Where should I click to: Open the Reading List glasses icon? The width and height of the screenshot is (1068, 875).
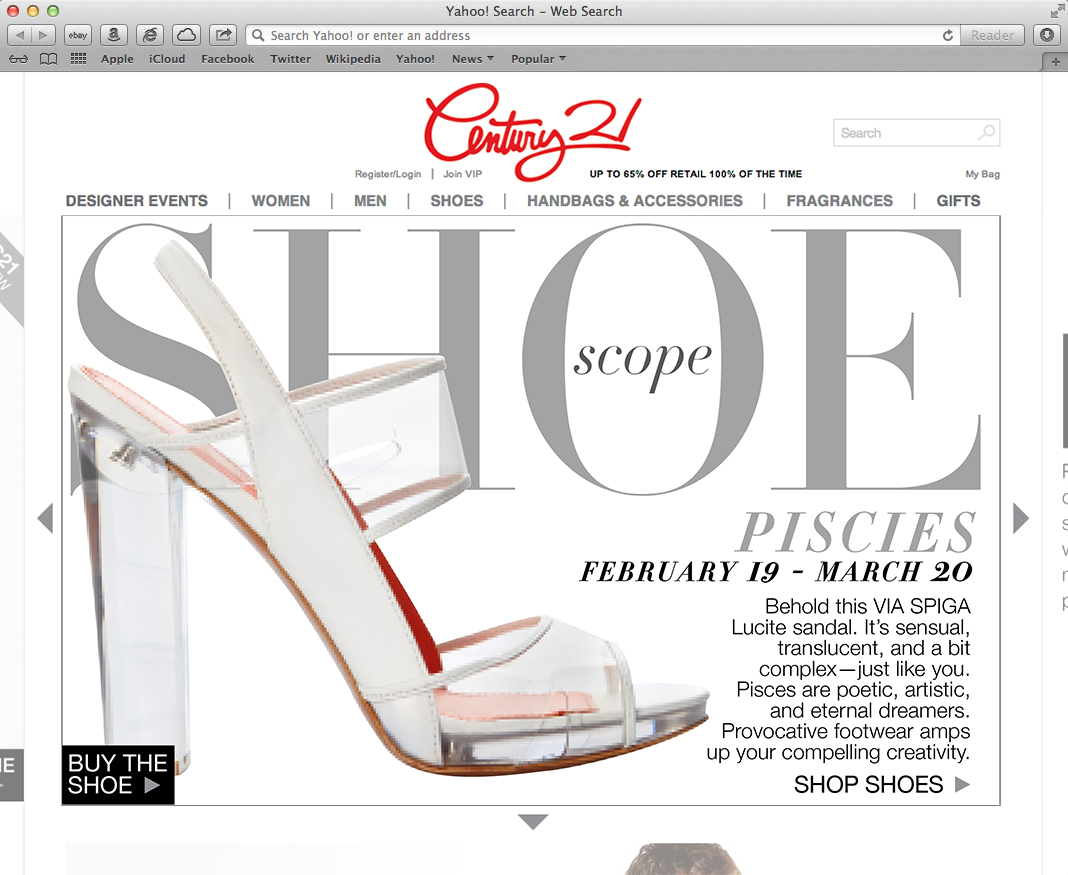[x=18, y=59]
